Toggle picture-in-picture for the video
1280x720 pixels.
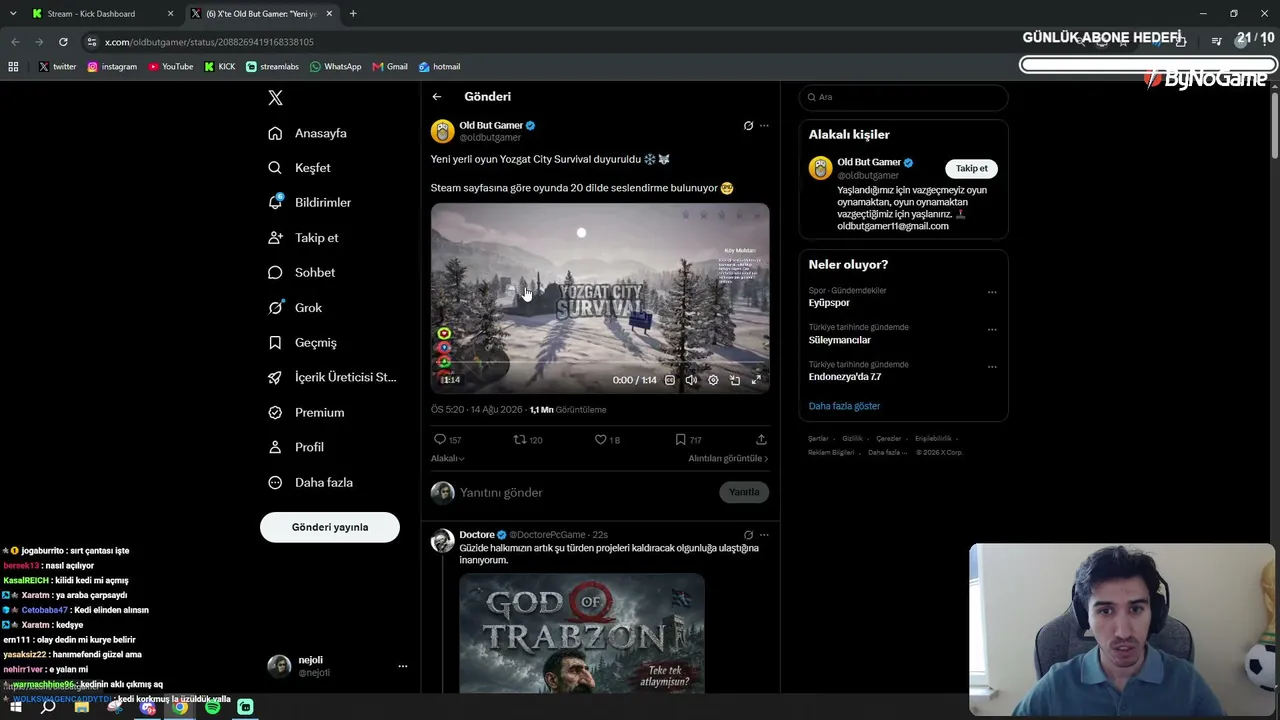click(735, 380)
